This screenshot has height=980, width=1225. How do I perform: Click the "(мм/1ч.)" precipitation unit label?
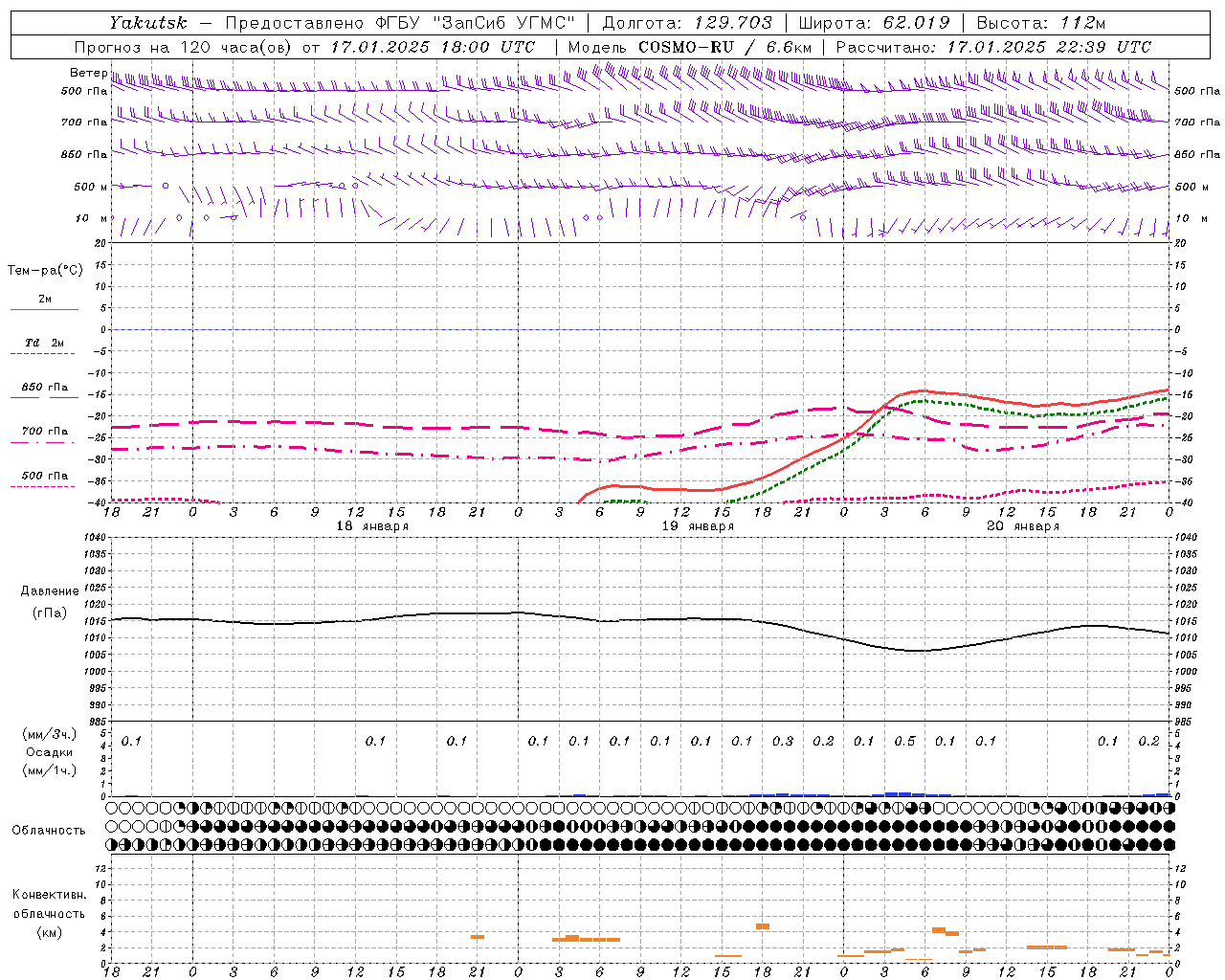50,770
